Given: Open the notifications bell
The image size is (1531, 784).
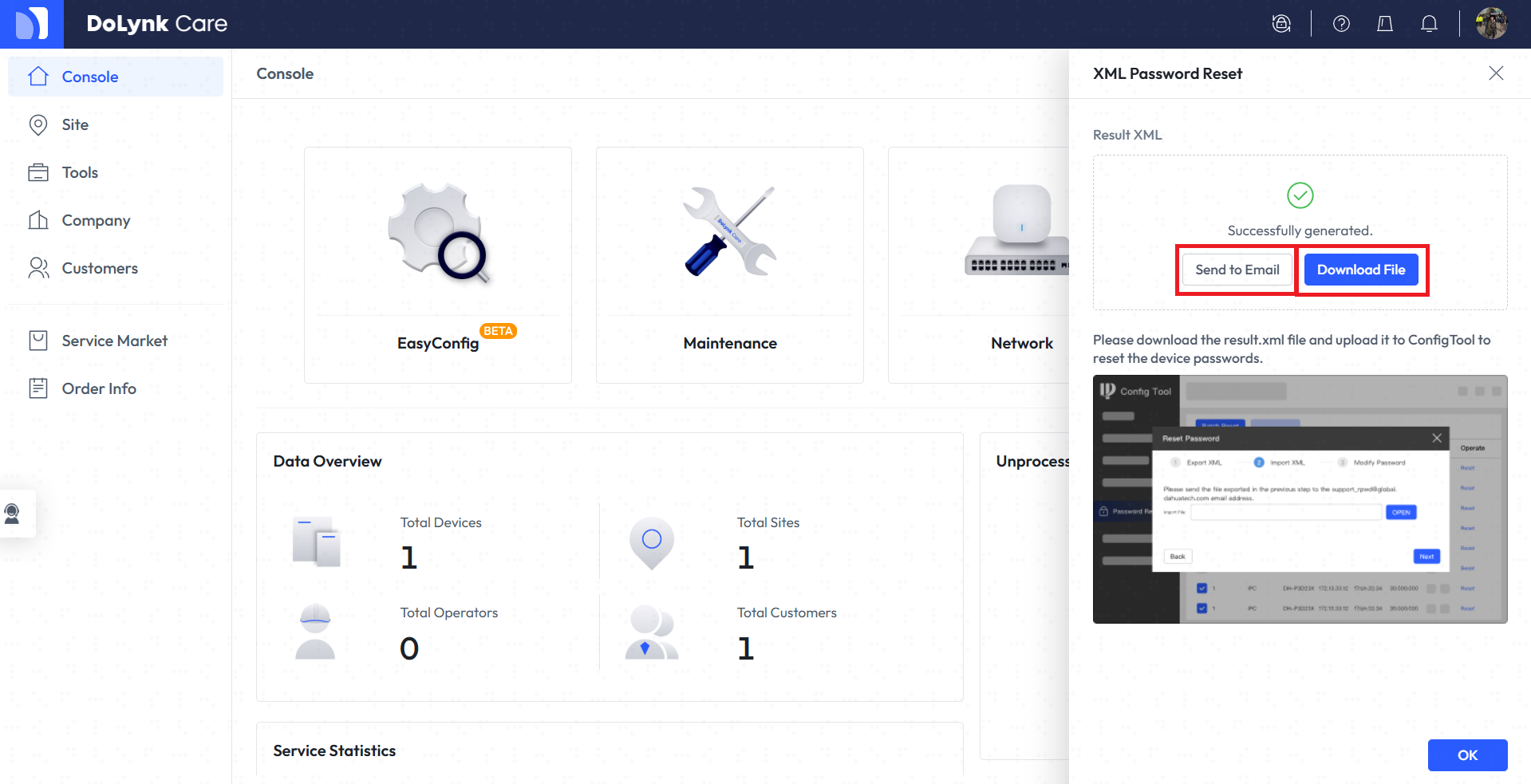Looking at the screenshot, I should 1429,24.
